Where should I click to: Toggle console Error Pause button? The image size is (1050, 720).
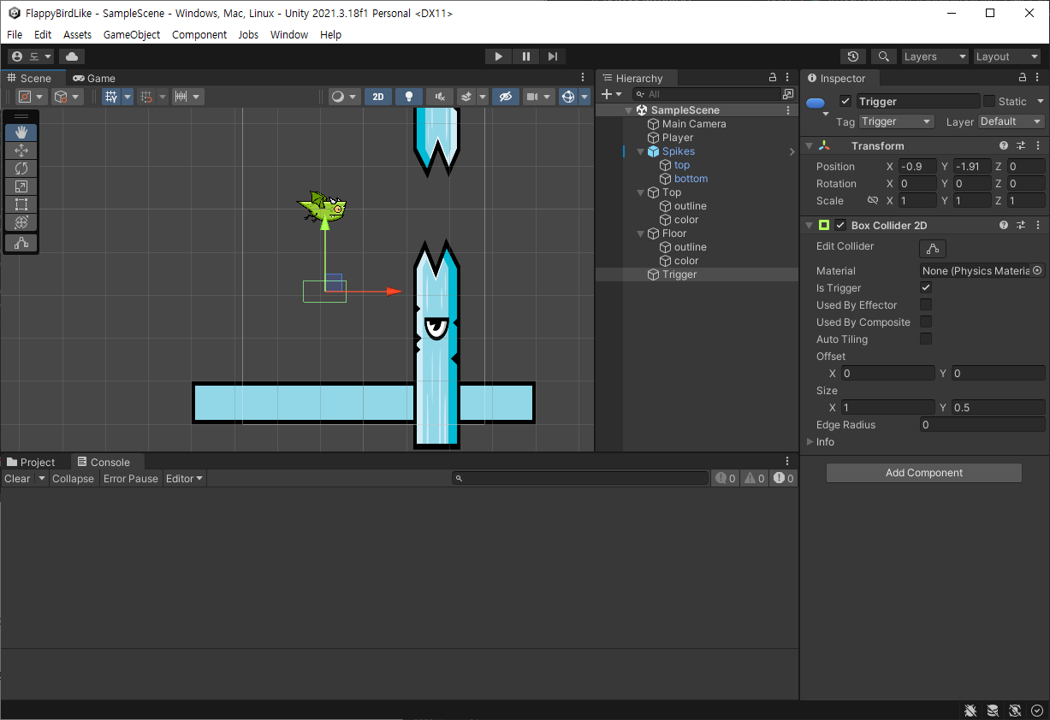[131, 478]
